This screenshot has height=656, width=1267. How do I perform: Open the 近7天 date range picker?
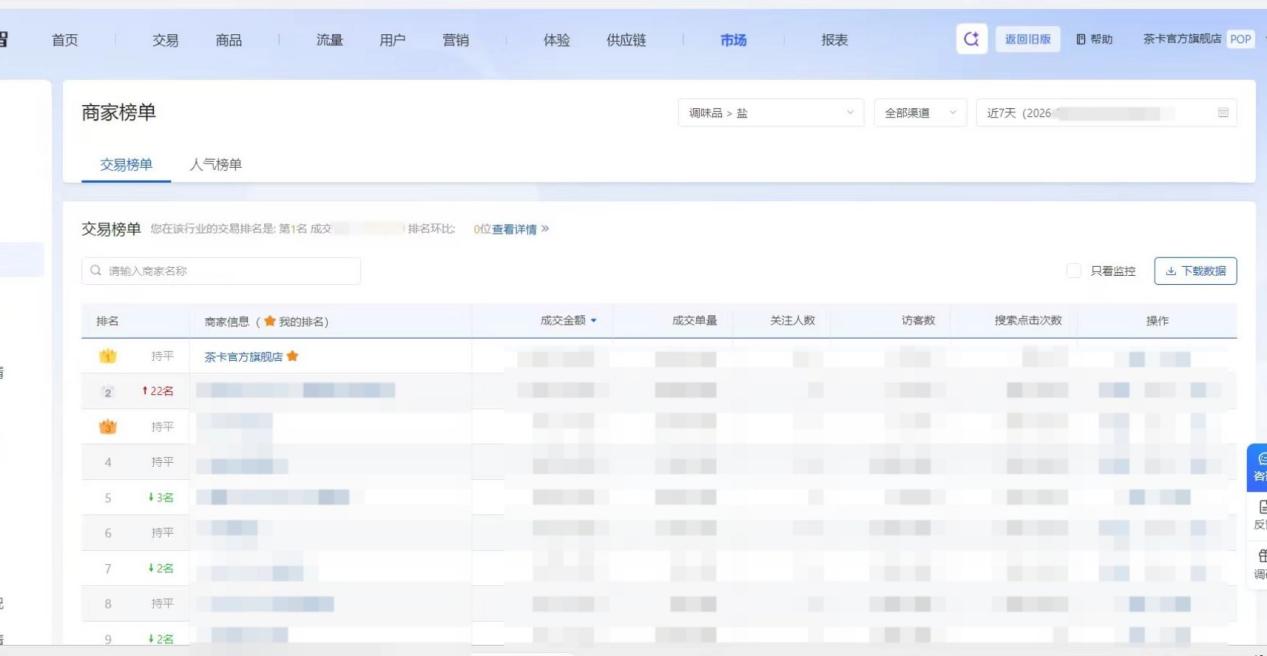pyautogui.click(x=1106, y=113)
